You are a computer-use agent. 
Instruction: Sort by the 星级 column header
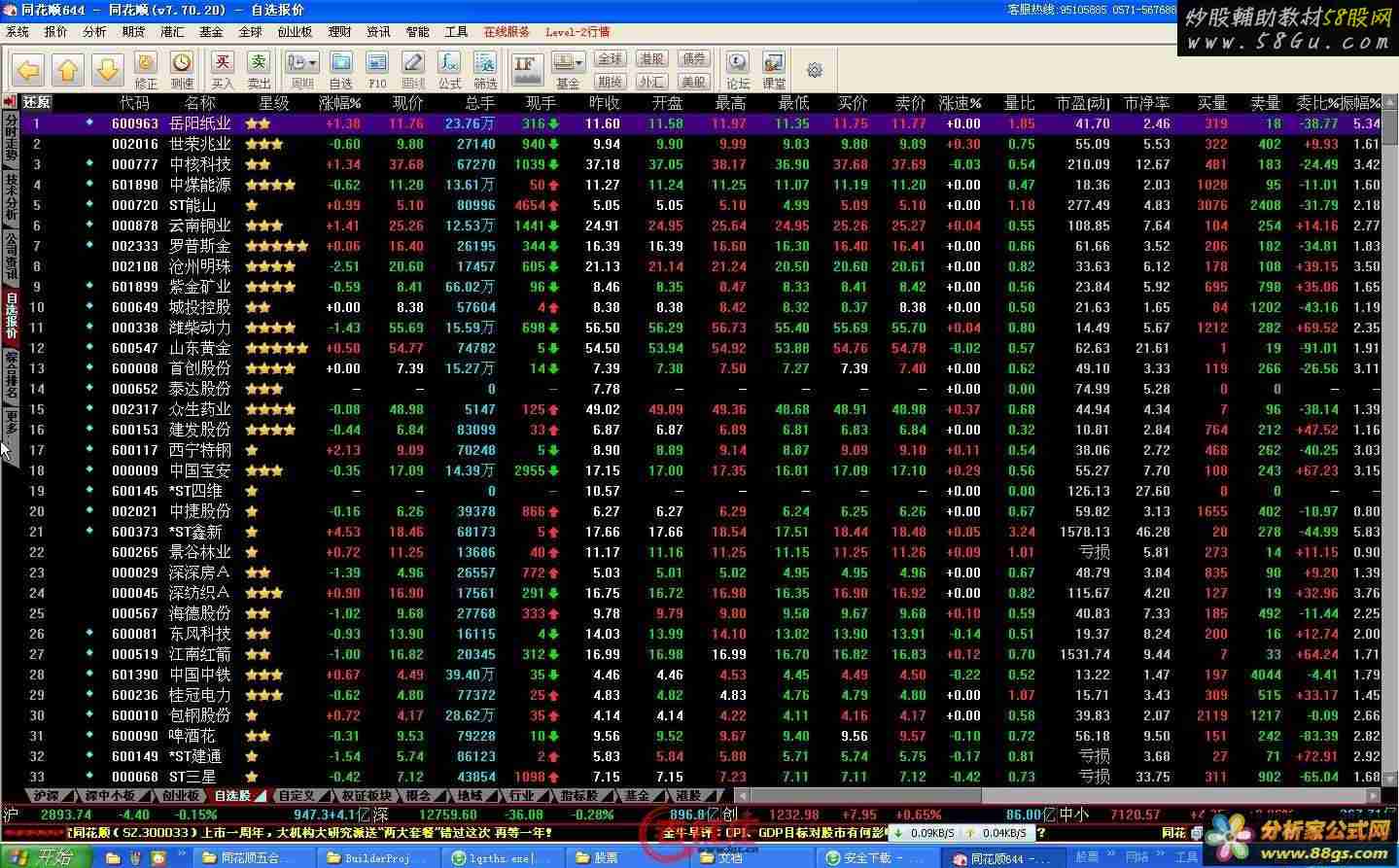click(x=274, y=102)
